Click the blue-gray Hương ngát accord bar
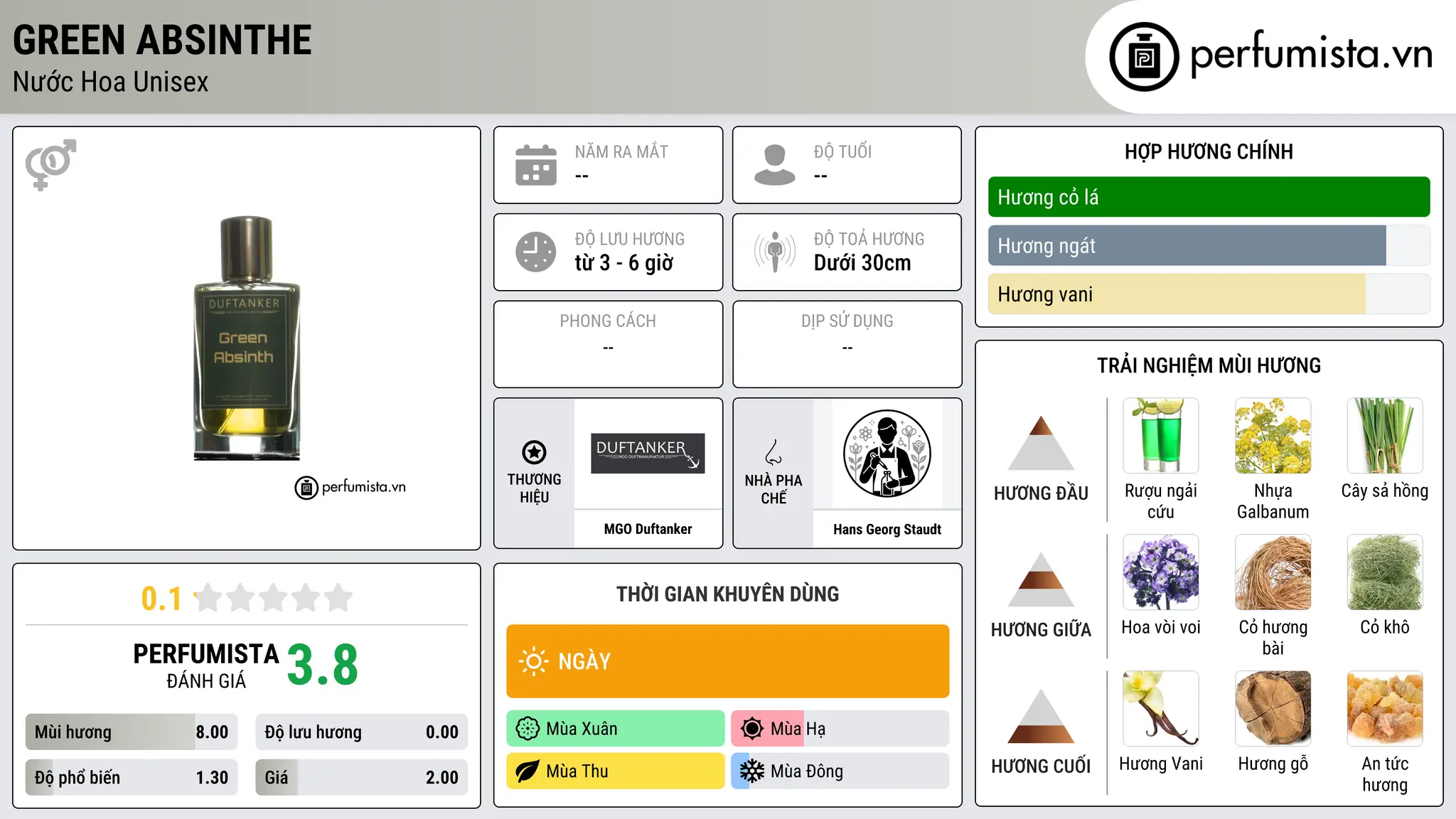The image size is (1456, 819). [x=1209, y=246]
